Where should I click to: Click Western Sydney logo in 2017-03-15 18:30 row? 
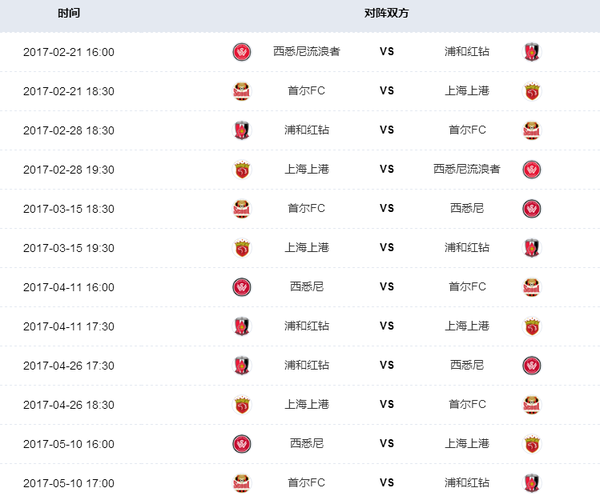531,208
